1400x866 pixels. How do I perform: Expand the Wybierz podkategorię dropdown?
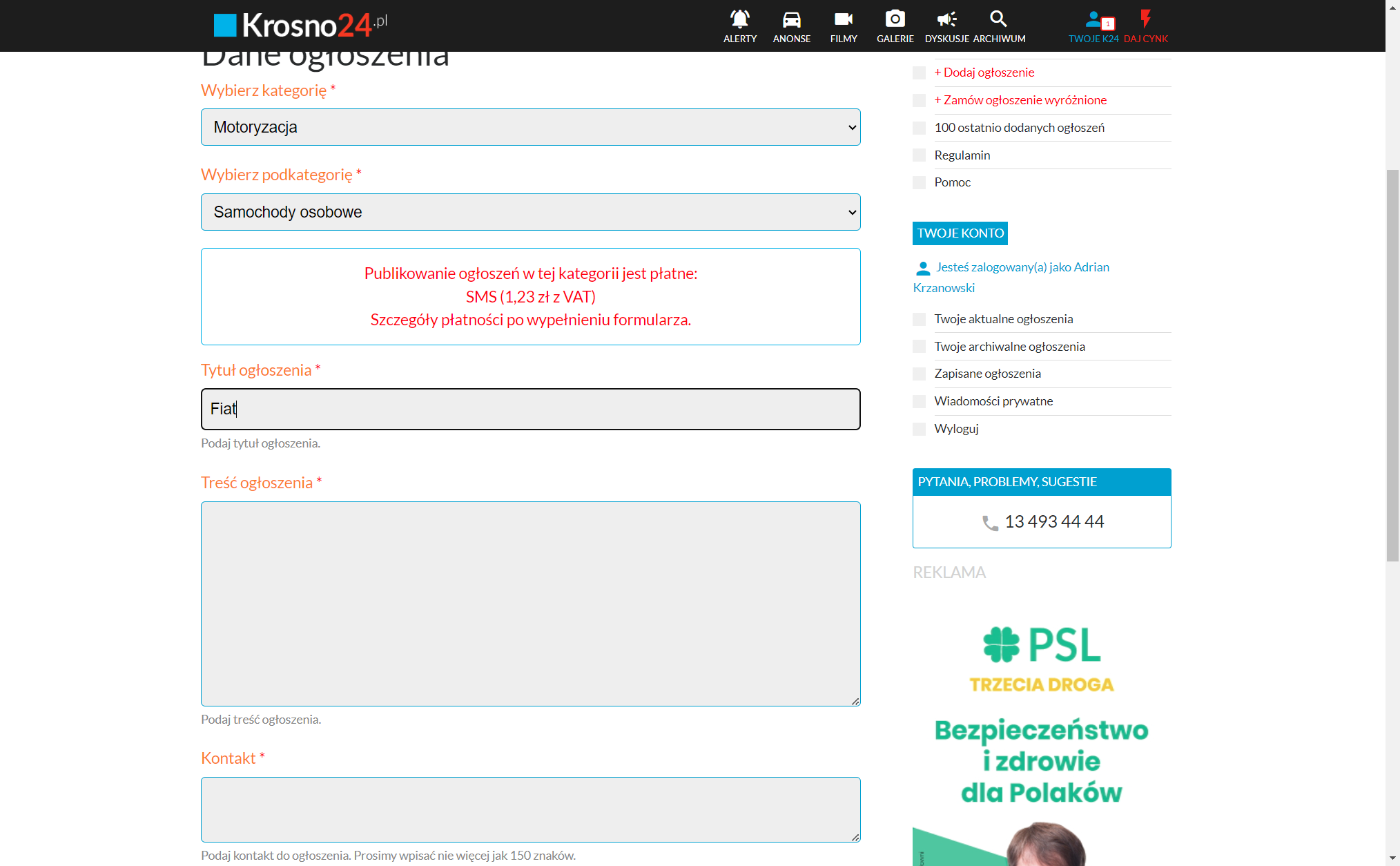click(530, 212)
